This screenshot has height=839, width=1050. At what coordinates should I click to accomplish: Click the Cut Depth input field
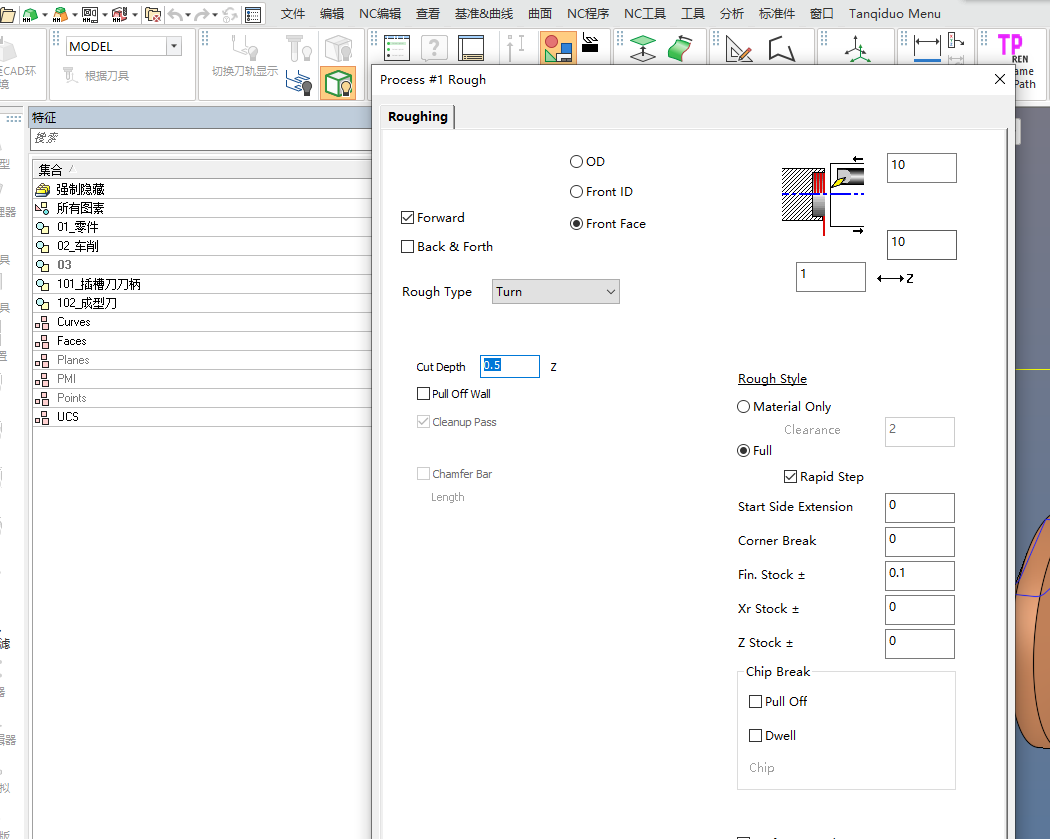coord(510,366)
